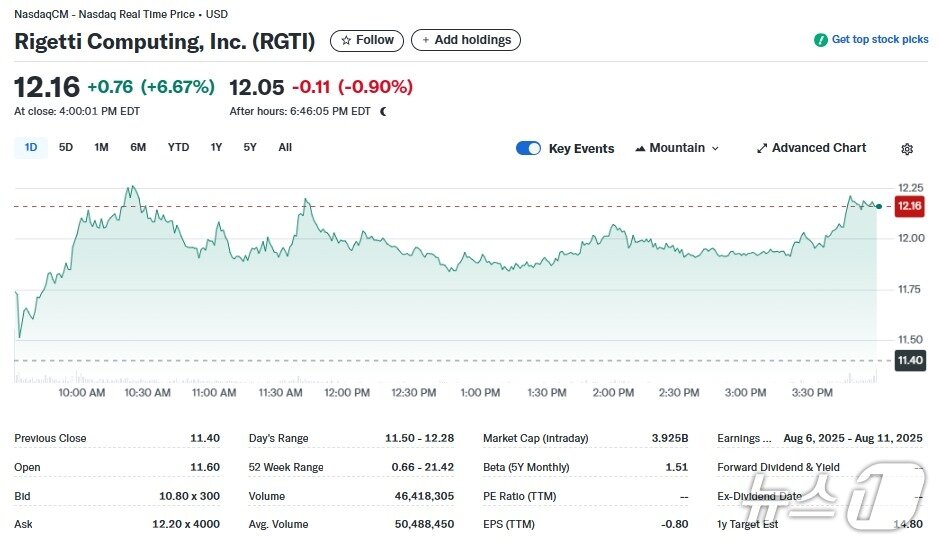Click the after hours moon icon

(x=383, y=111)
